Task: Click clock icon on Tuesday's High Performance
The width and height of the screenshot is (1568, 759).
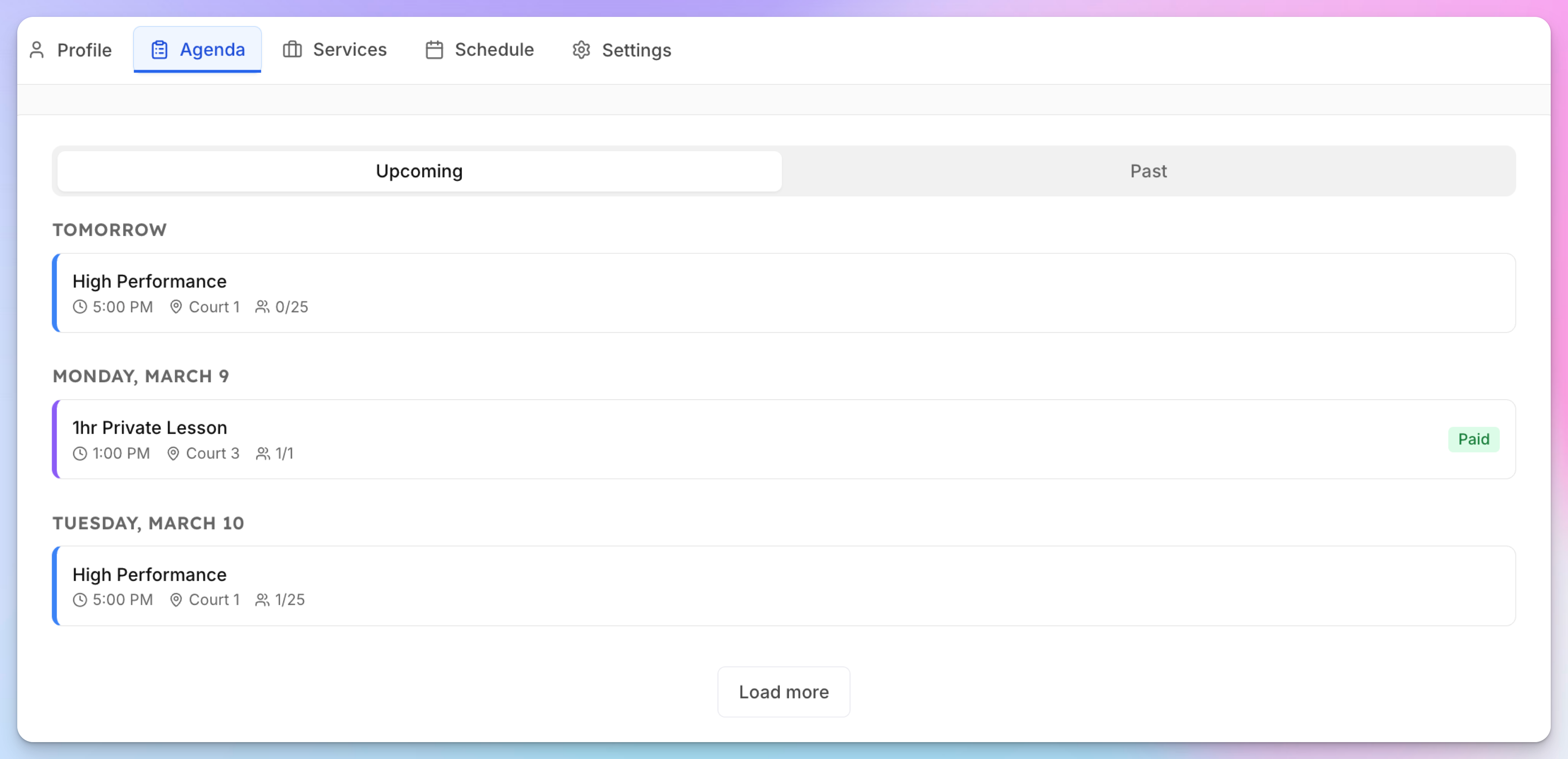Action: [x=80, y=600]
